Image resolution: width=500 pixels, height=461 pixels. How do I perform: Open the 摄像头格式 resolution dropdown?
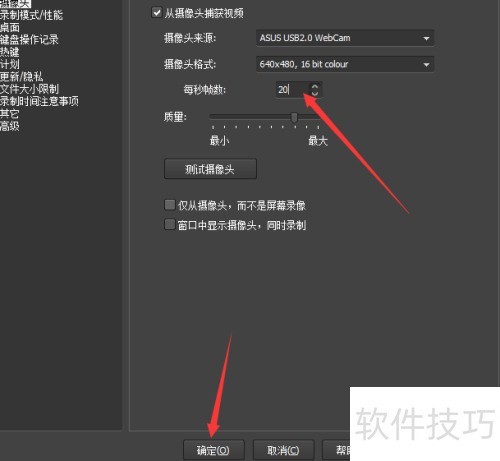pos(345,64)
